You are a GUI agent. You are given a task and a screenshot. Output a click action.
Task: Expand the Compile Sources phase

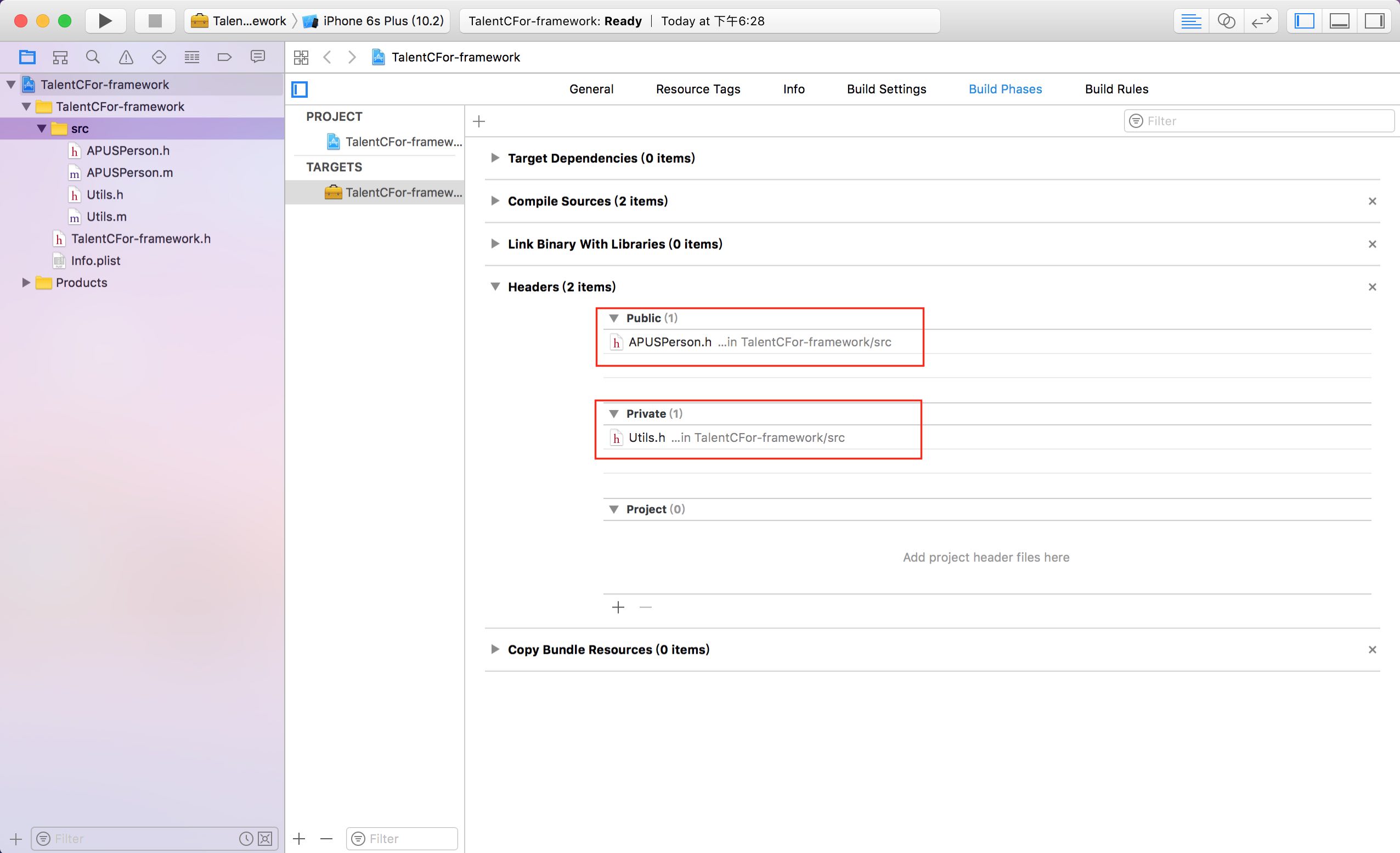click(x=495, y=201)
